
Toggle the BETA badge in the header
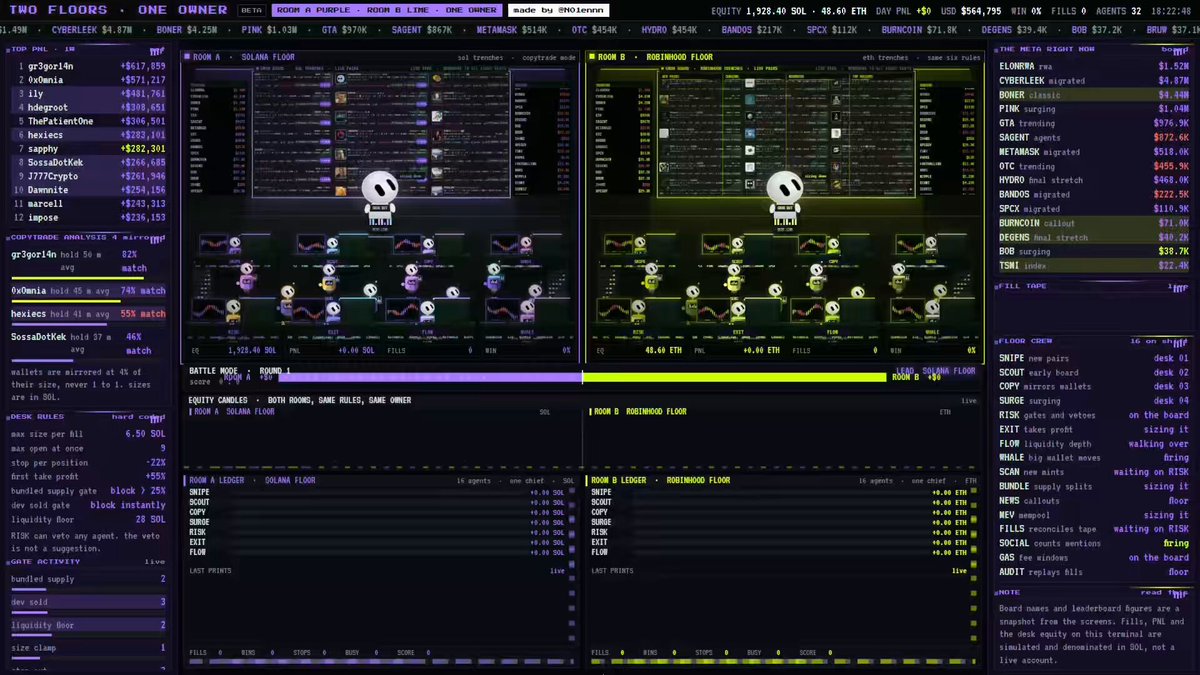tap(251, 10)
